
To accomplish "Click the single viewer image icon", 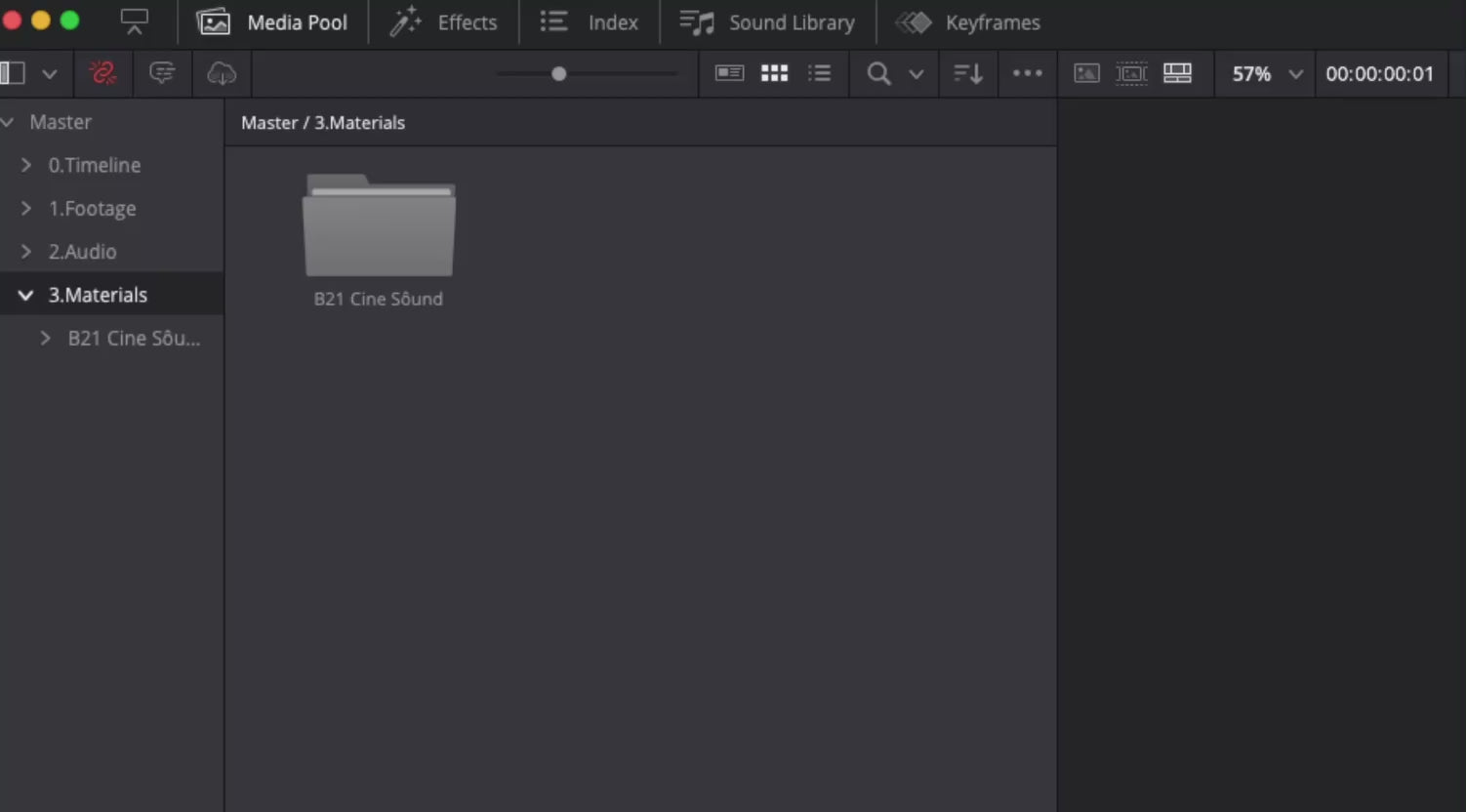I will tap(1086, 73).
